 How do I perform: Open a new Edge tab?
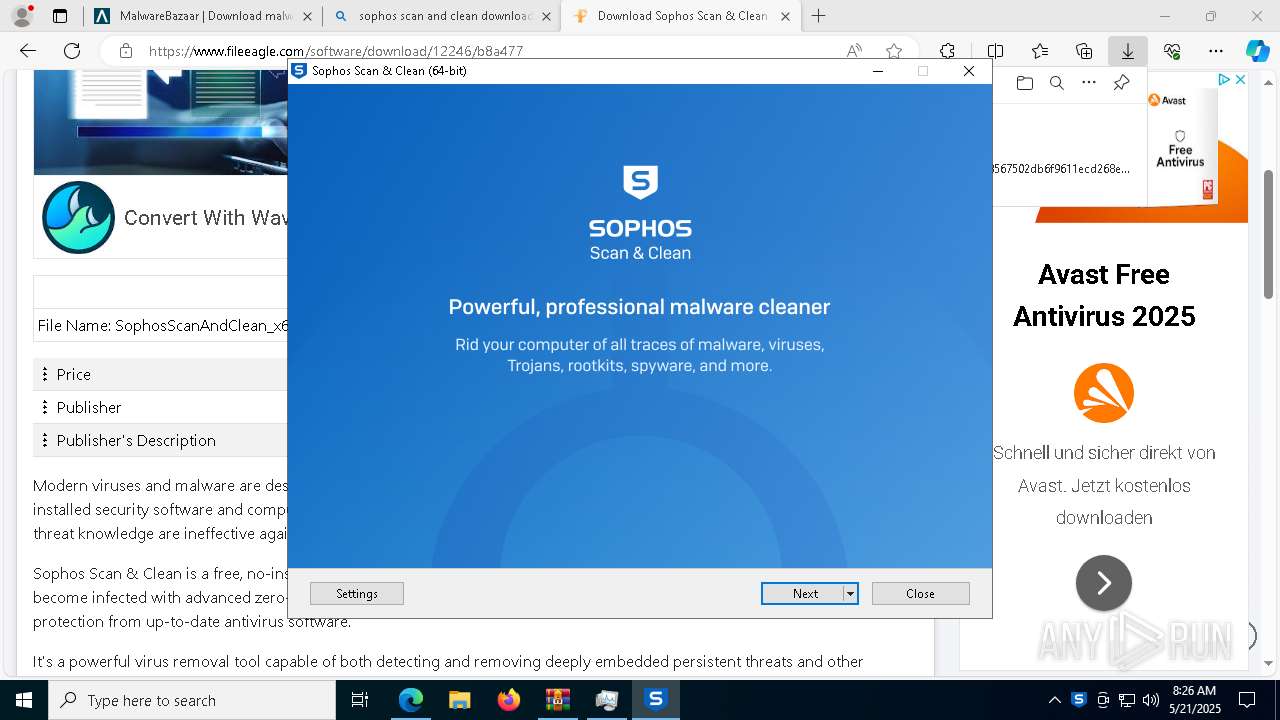[x=818, y=16]
